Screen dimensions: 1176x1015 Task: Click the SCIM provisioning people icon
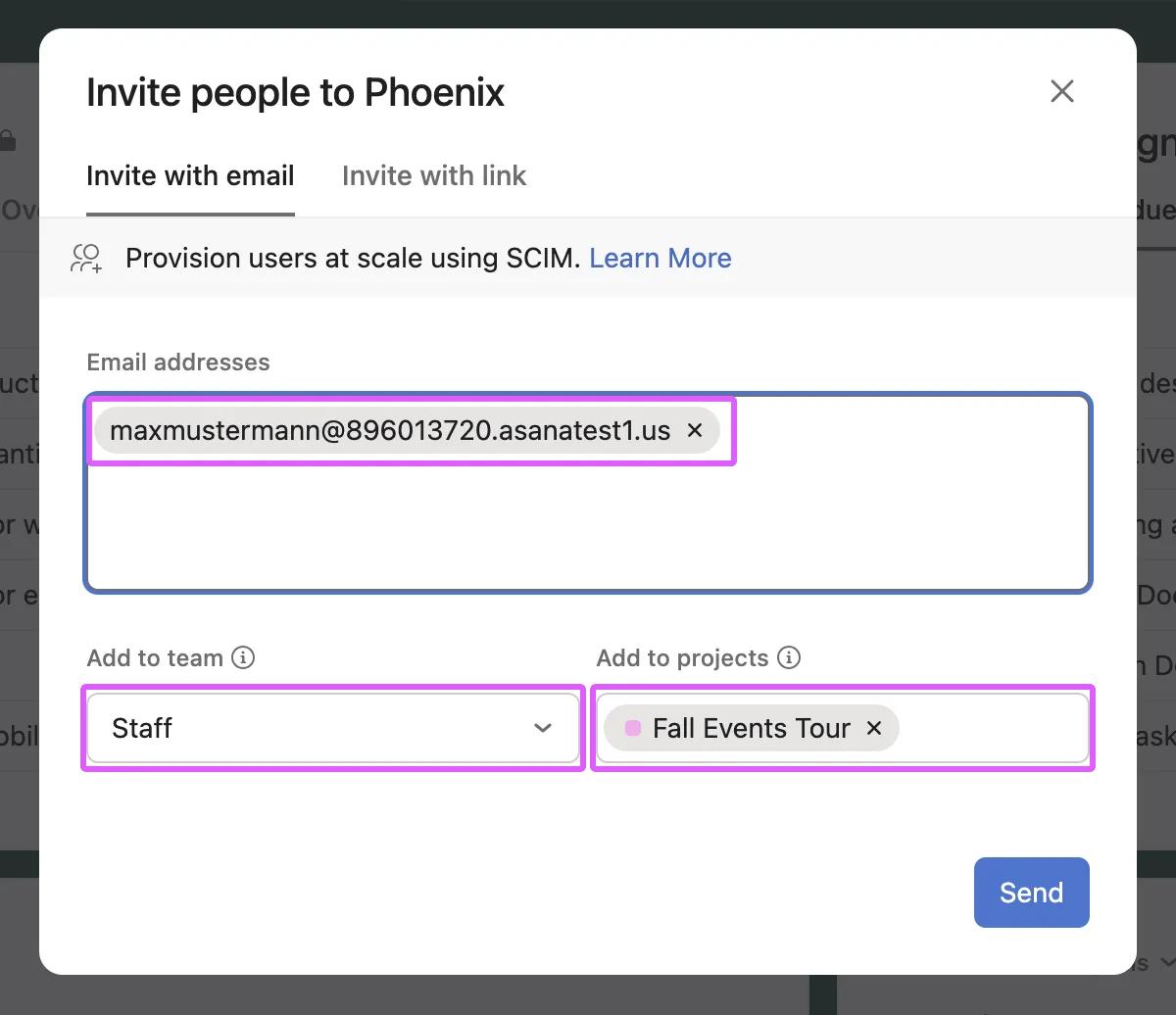click(86, 259)
